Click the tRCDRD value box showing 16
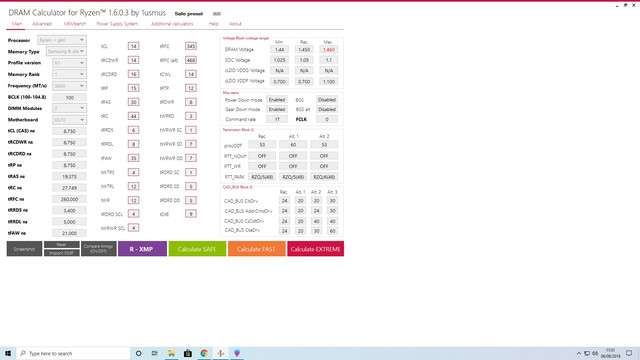This screenshot has width=640, height=360. tap(133, 74)
